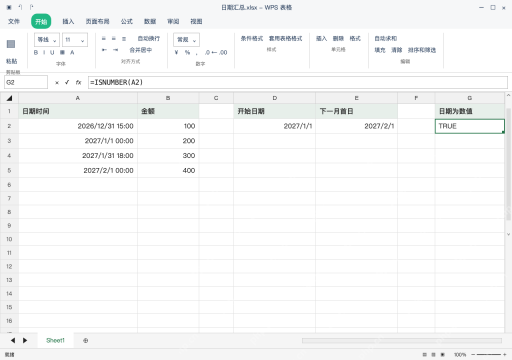Switch to Page Break preview in status bar
Image resolution: width=512 pixels, height=360 pixels.
[x=443, y=354]
